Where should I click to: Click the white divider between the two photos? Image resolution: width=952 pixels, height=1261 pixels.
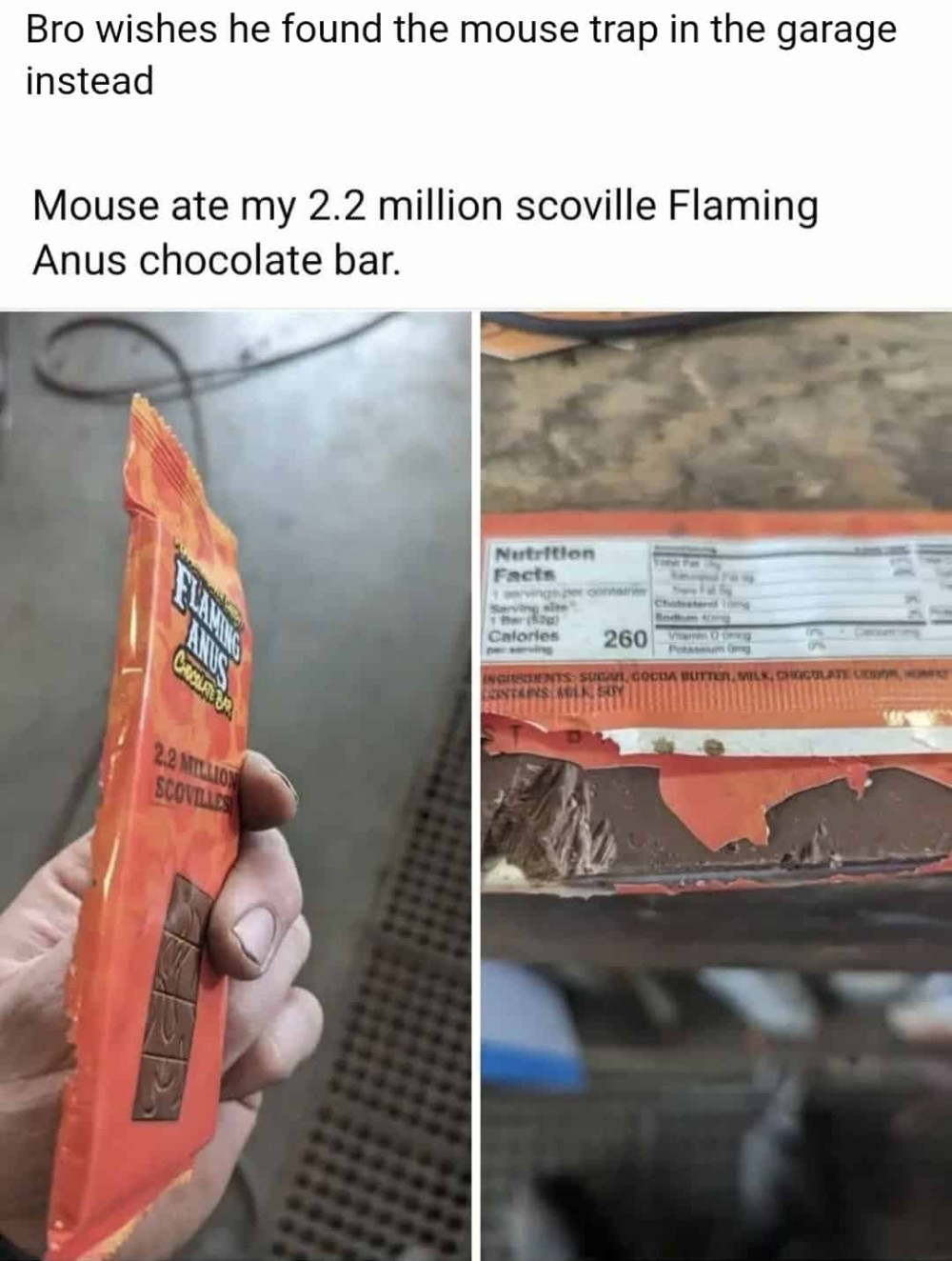tap(474, 786)
